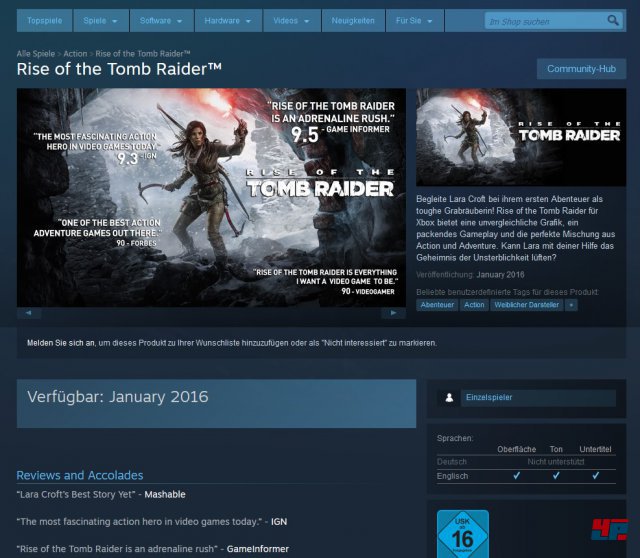This screenshot has width=640, height=558.
Task: Open the Neuigkeiten tab
Action: (353, 20)
